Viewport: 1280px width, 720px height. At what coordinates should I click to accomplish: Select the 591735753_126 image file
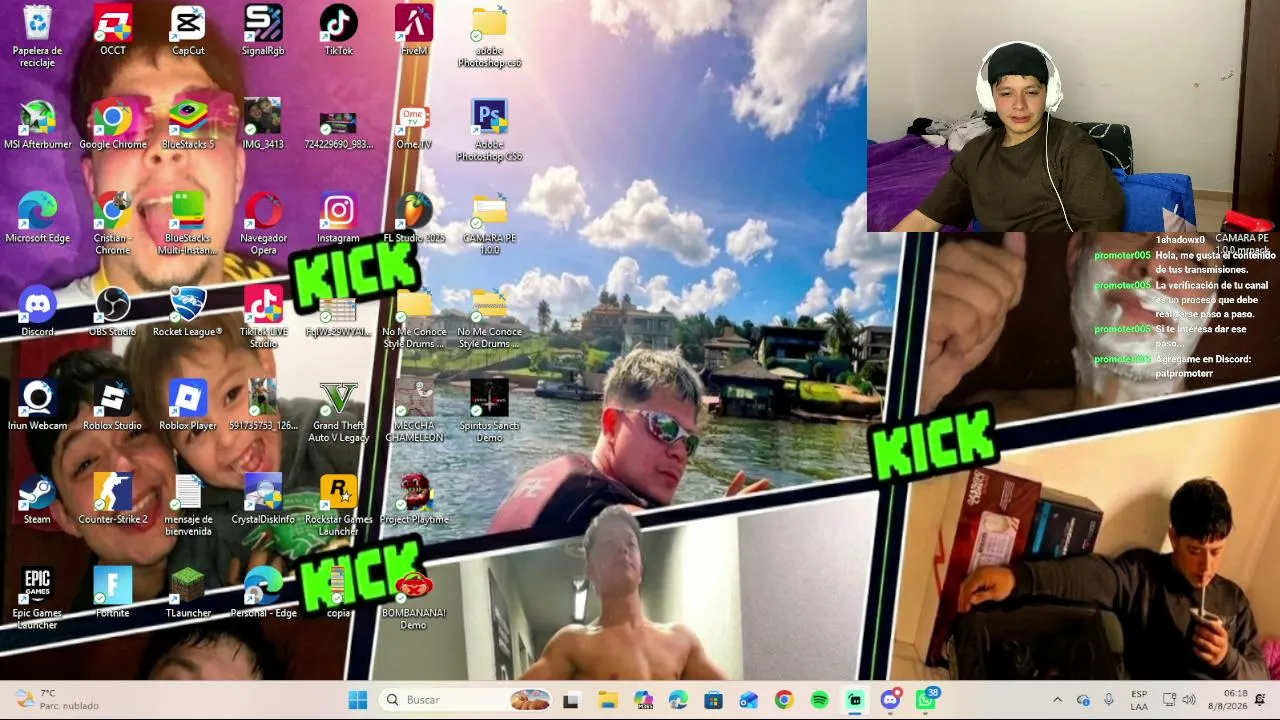coord(263,405)
